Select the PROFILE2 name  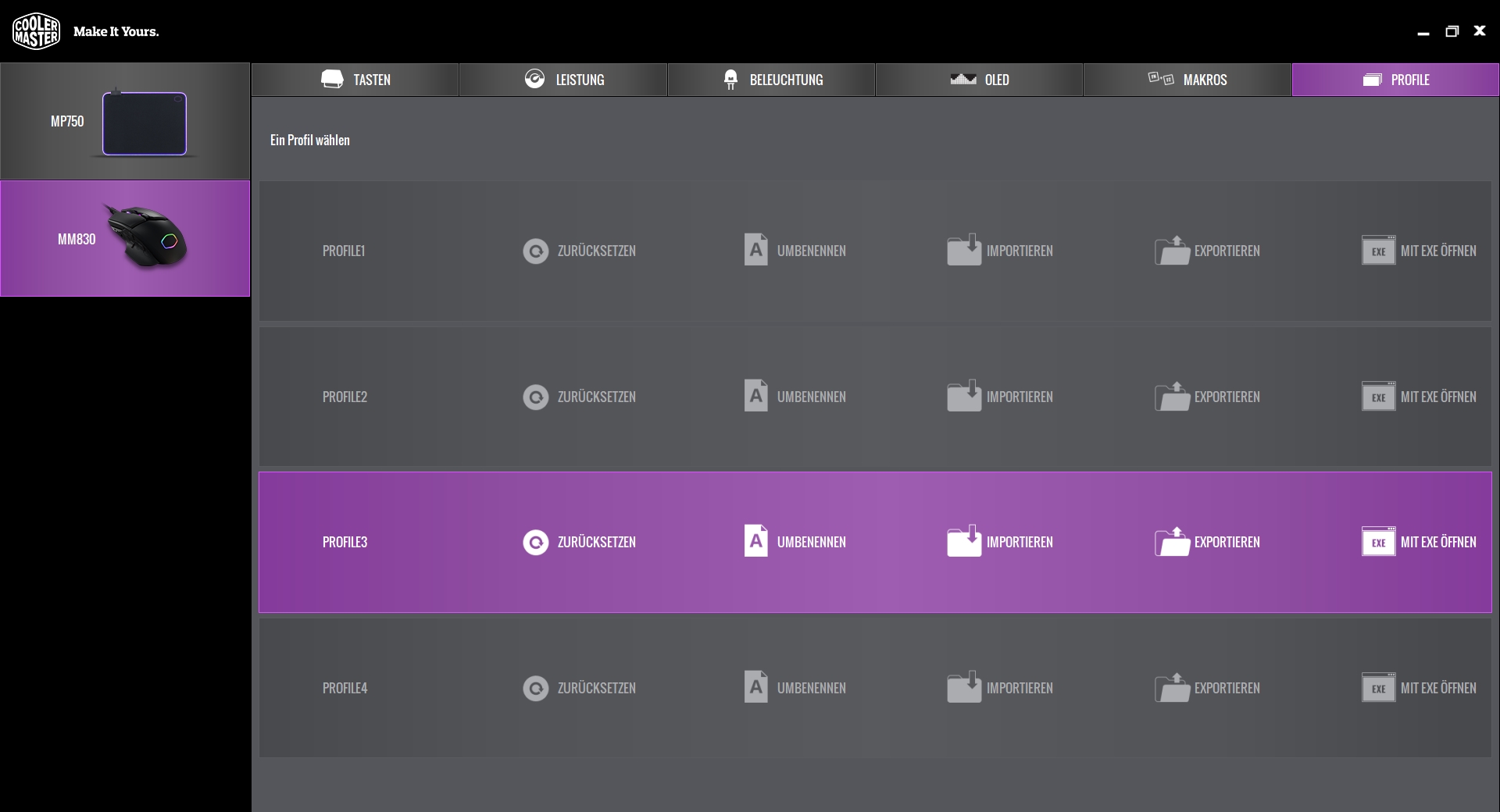point(345,397)
